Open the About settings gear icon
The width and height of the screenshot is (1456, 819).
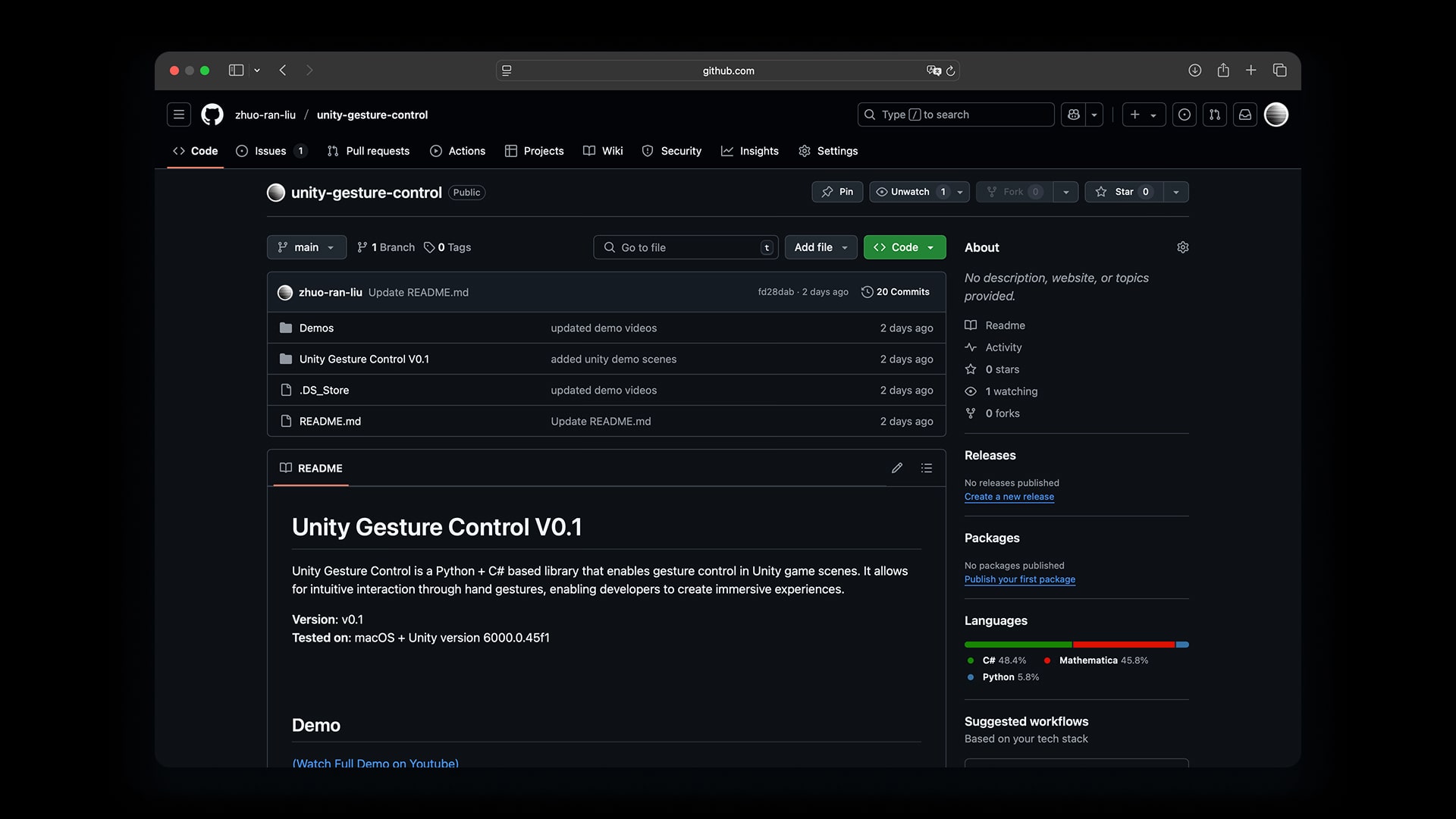point(1182,247)
